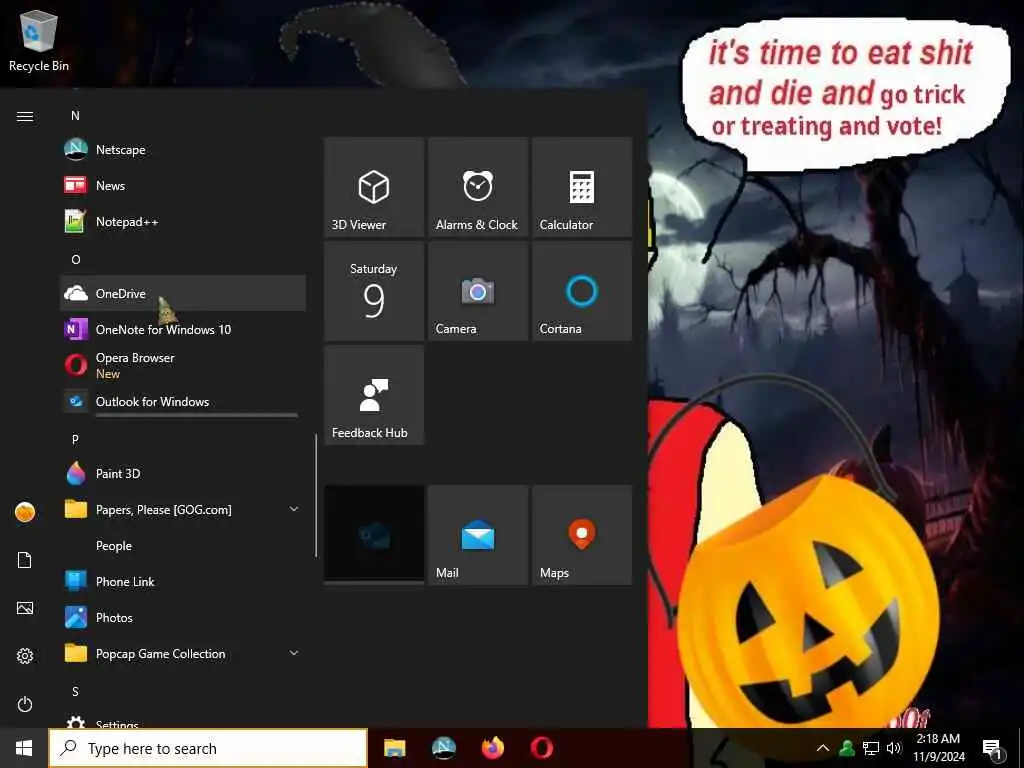Focus the Type here to search box
The image size is (1024, 768).
click(208, 748)
